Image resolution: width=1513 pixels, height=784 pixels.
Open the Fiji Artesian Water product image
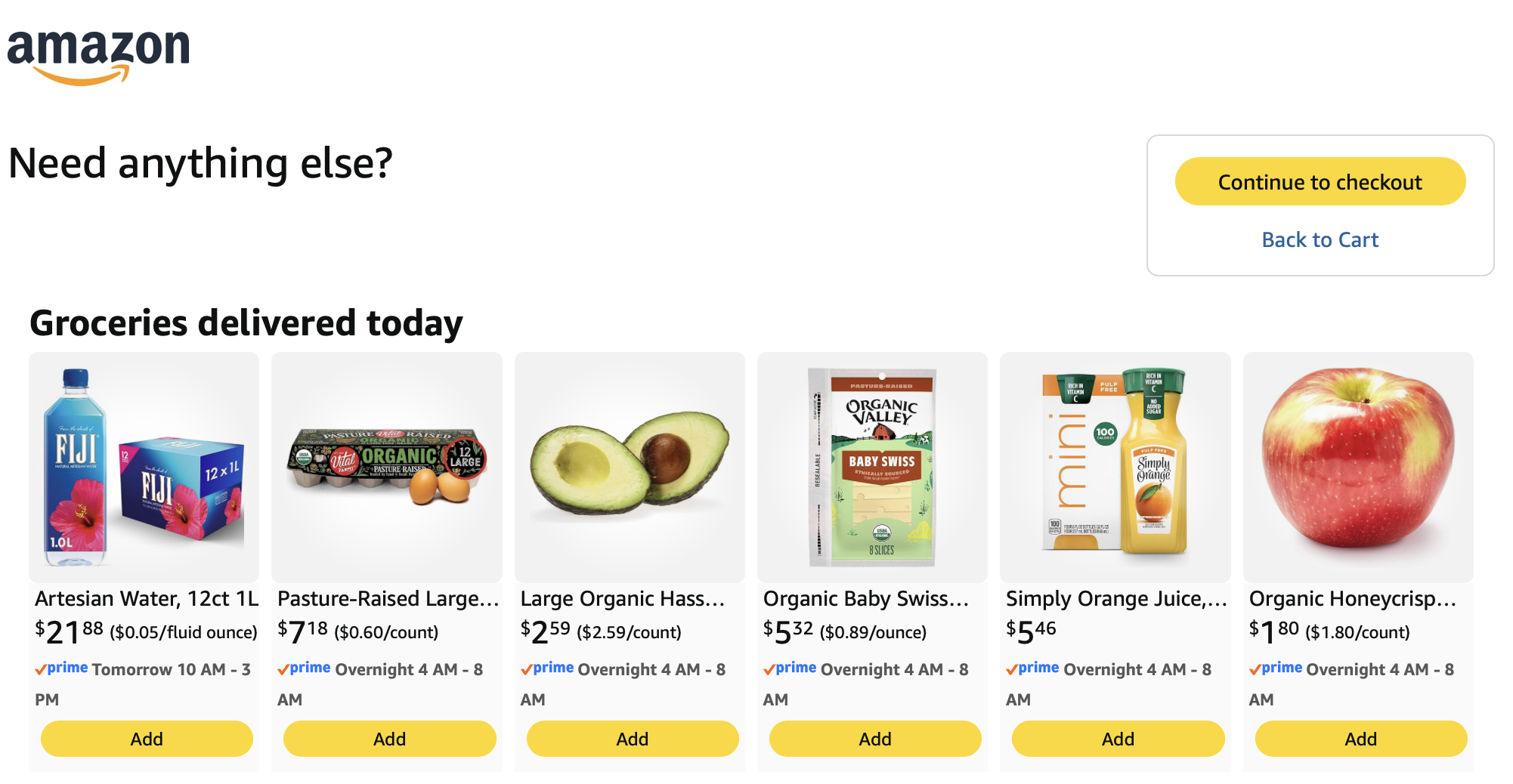pos(144,467)
